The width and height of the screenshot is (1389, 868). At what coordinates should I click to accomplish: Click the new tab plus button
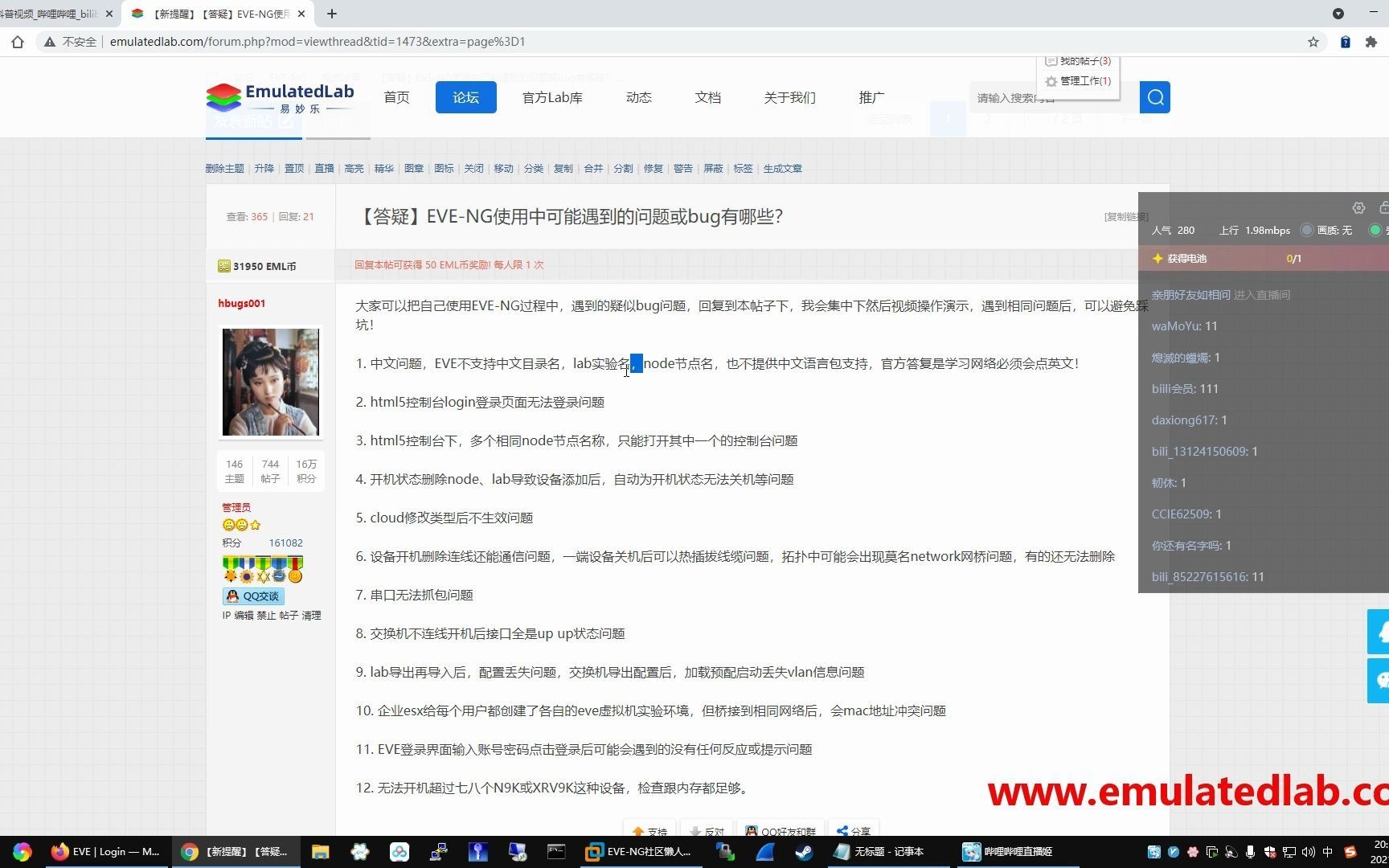coord(332,14)
